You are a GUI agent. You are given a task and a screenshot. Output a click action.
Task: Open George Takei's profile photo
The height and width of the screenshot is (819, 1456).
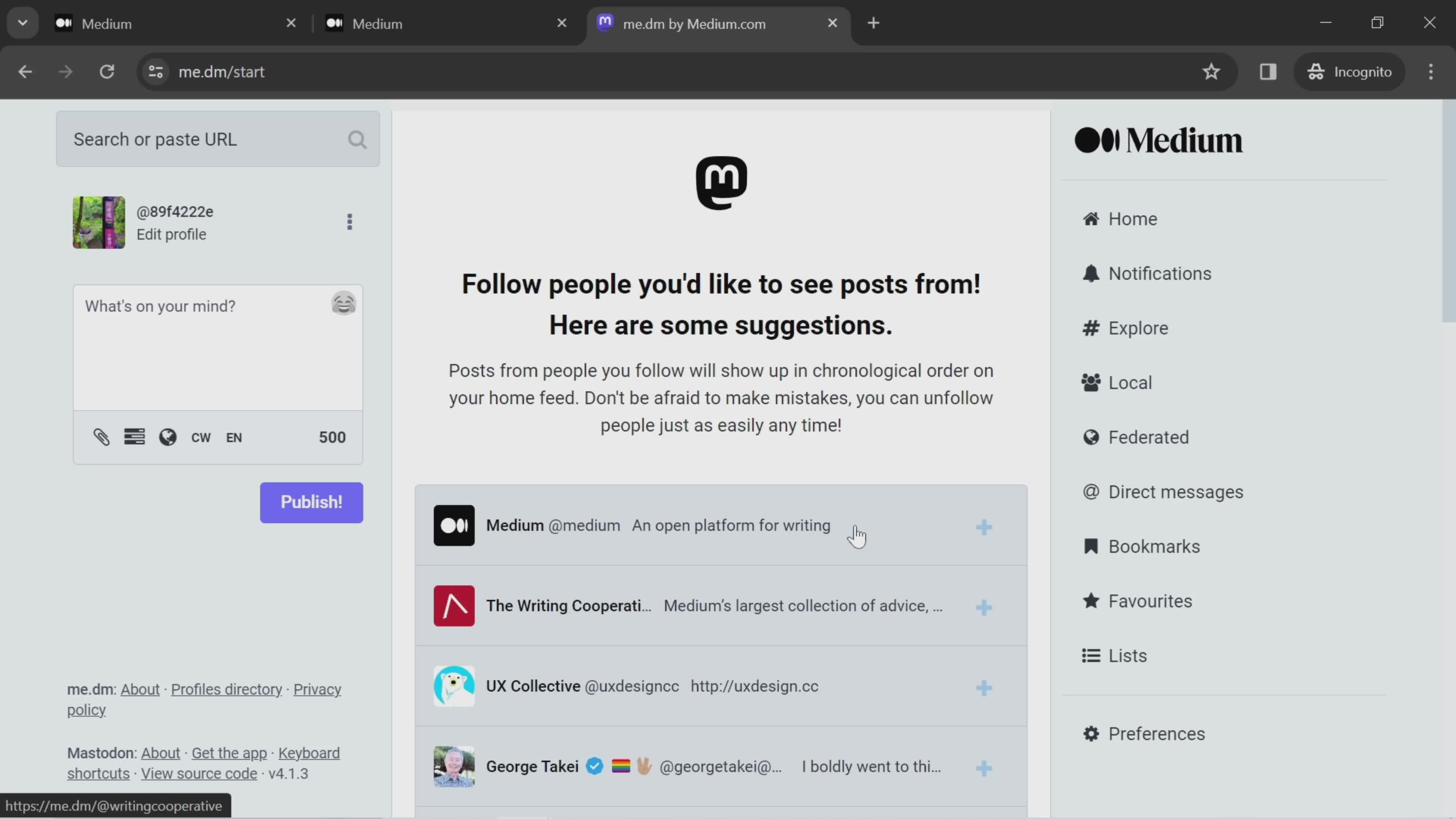tap(454, 766)
